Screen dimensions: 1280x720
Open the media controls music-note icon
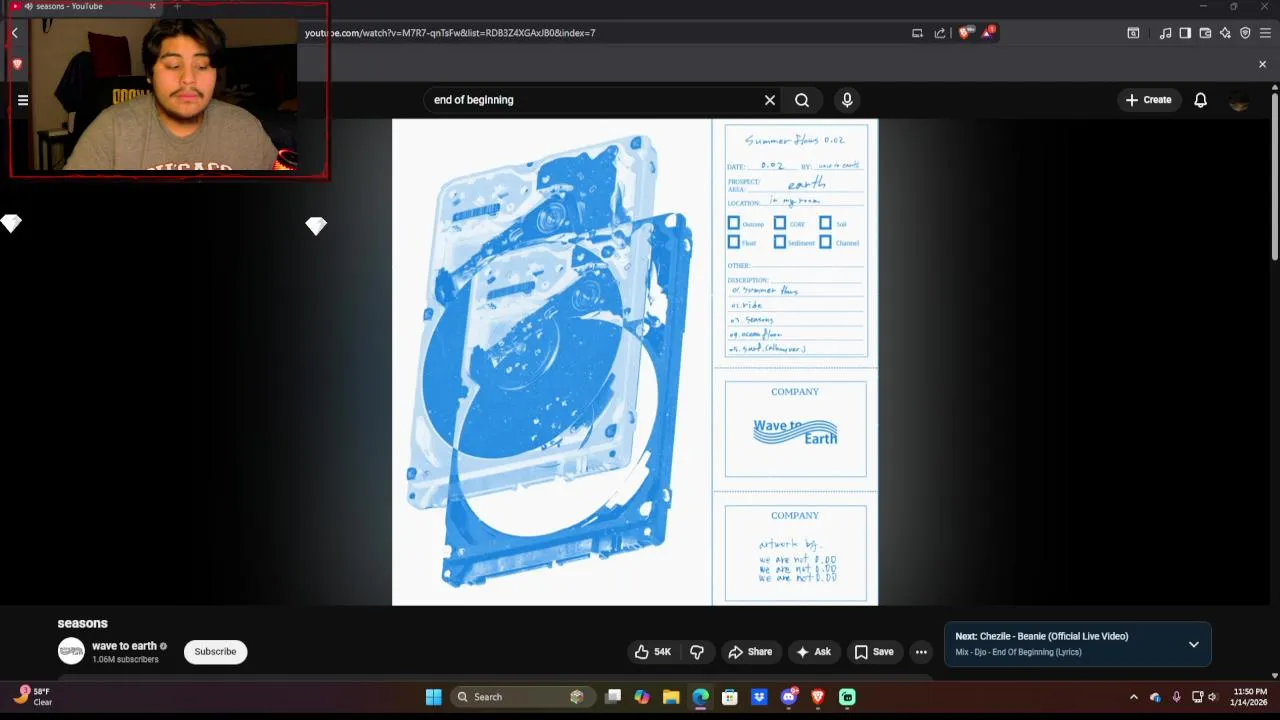pyautogui.click(x=1165, y=33)
